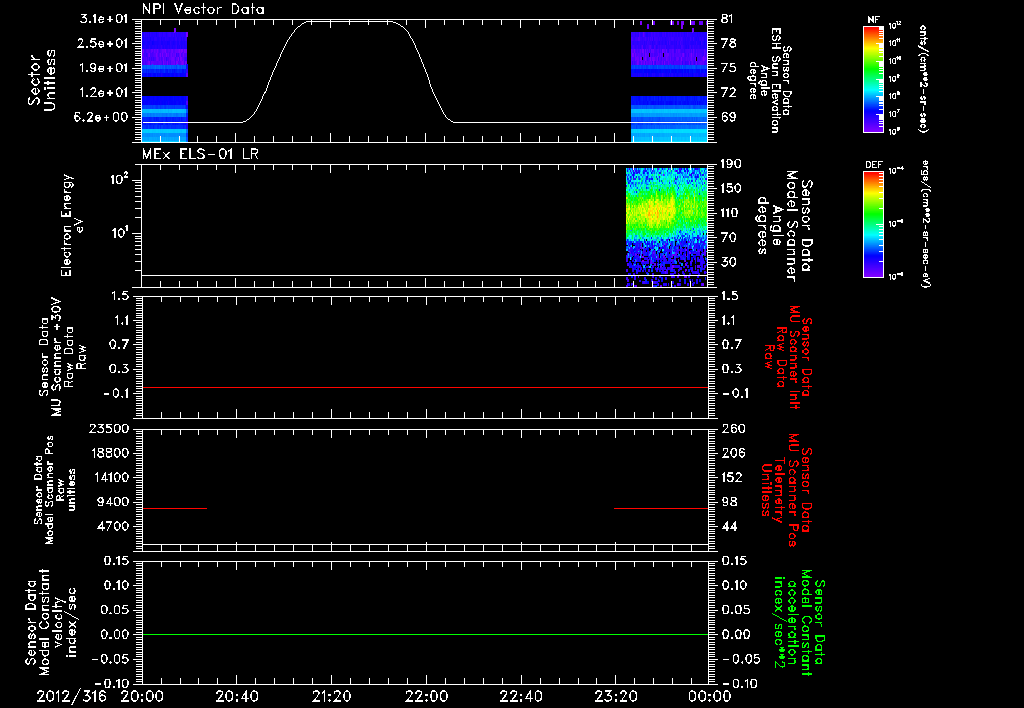Click the 69 degree elevation tick label
The image size is (1024, 708).
point(728,117)
